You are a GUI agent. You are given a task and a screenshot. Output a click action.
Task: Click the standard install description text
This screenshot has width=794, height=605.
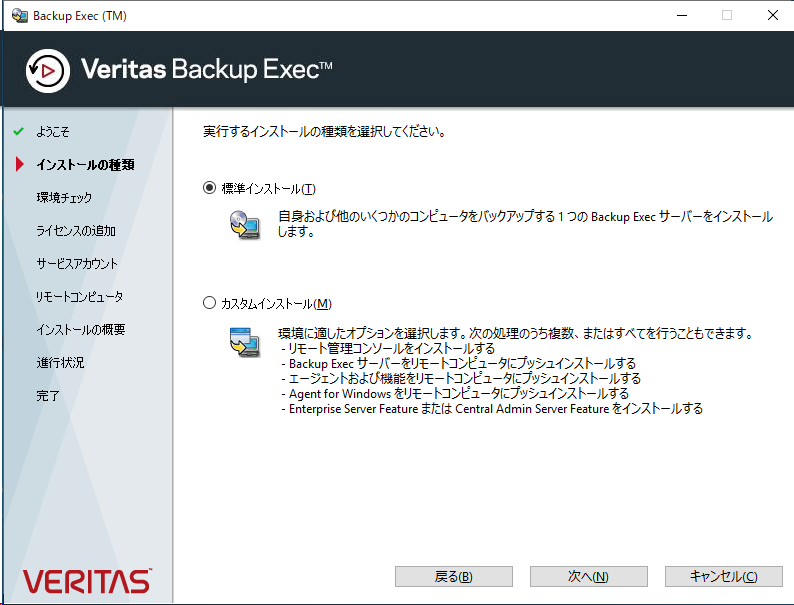pos(525,224)
